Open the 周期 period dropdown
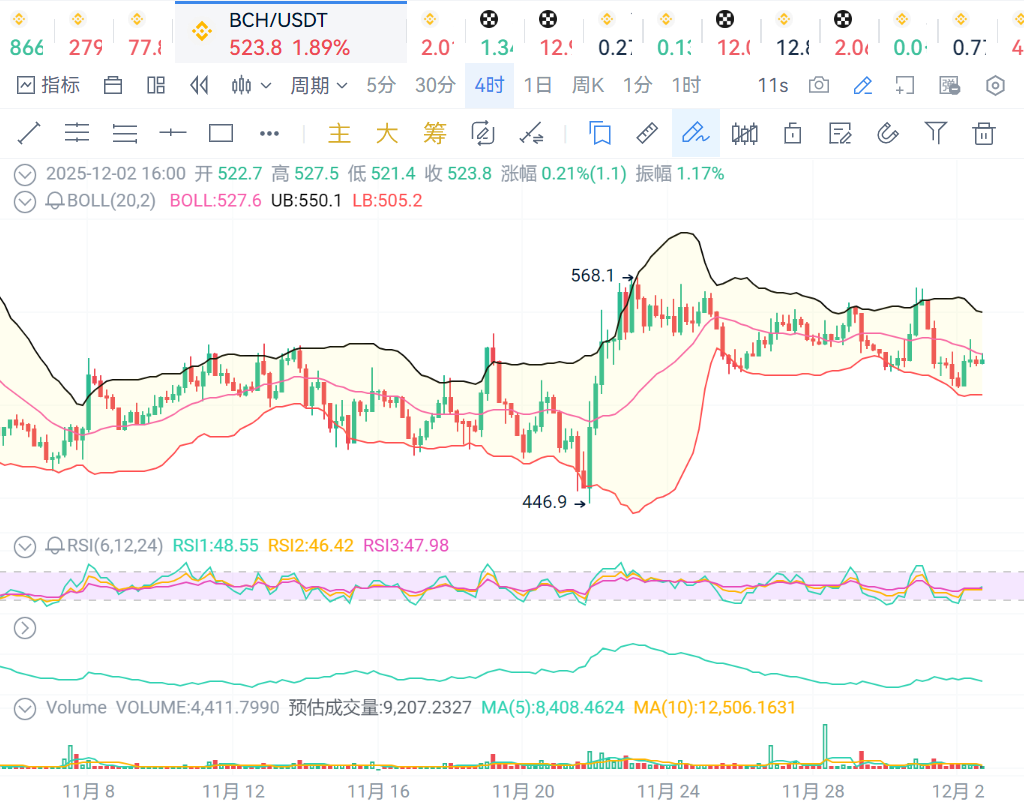The width and height of the screenshot is (1024, 808). click(319, 86)
